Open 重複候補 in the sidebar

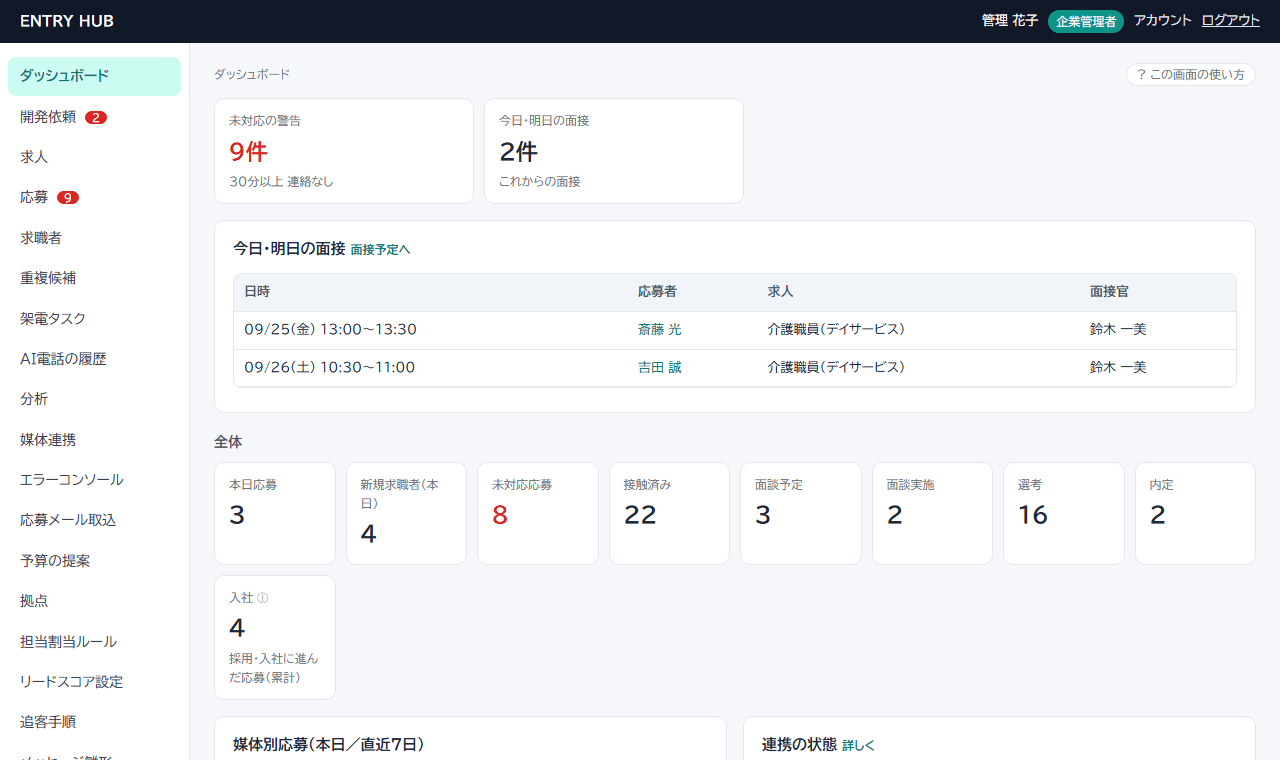[94, 278]
